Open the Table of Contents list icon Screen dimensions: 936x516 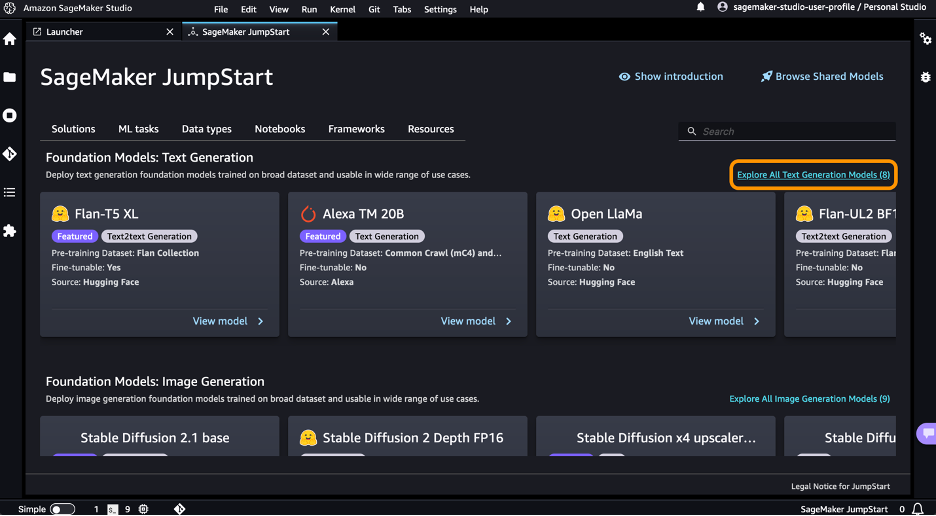pyautogui.click(x=10, y=192)
